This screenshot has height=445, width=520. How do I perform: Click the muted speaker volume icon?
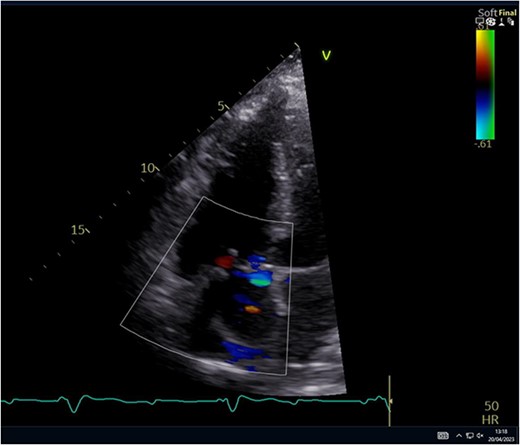(480, 435)
